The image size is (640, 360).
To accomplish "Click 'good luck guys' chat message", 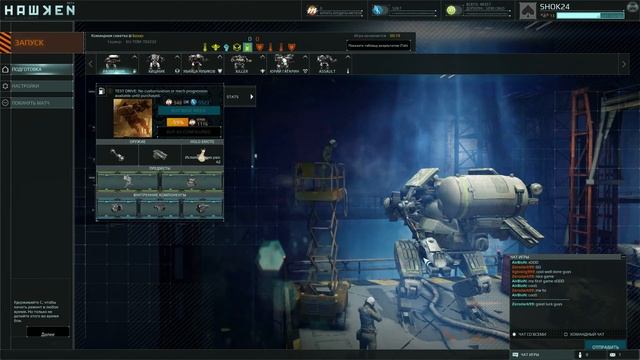I will coord(537,304).
